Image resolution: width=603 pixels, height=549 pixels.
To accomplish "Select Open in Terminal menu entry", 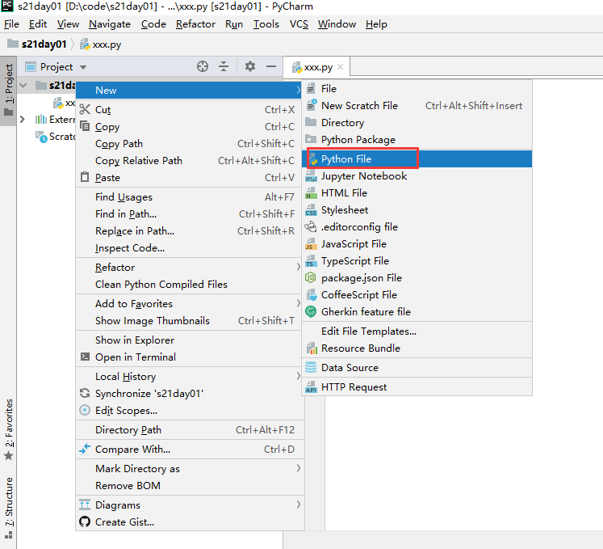I will point(135,357).
